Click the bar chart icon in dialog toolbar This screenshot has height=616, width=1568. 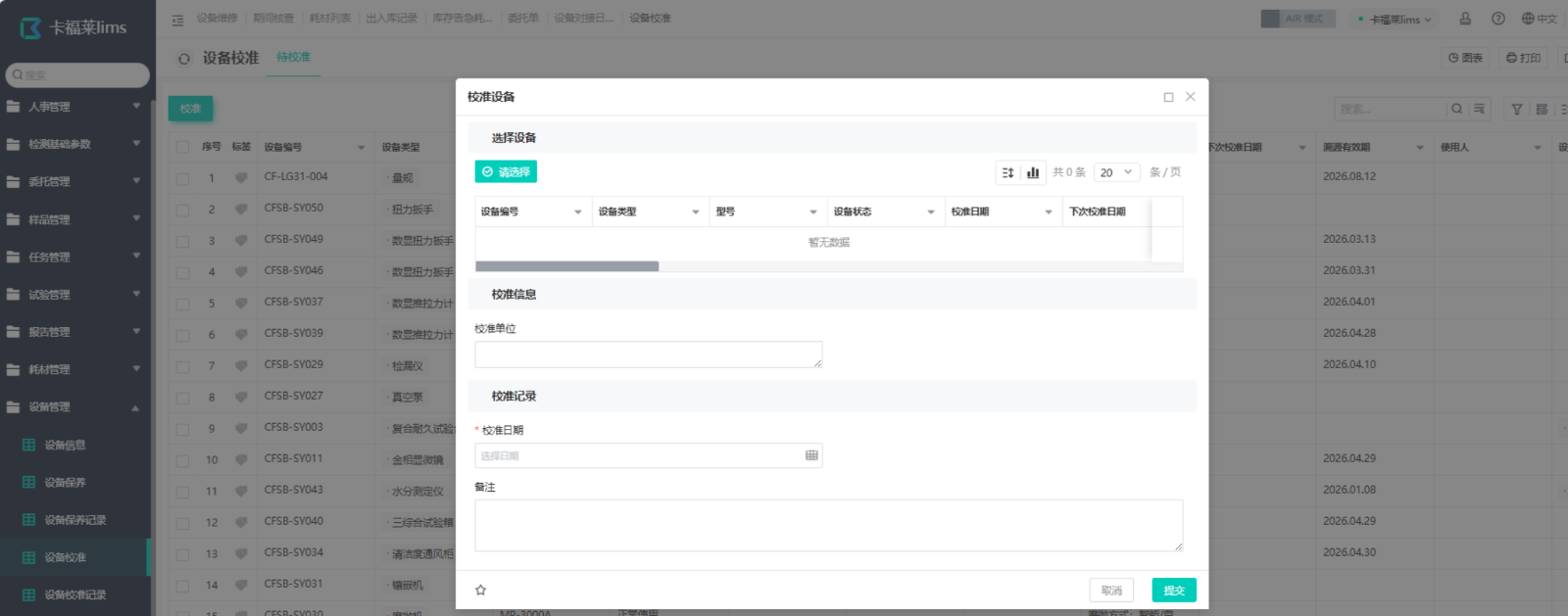1033,172
